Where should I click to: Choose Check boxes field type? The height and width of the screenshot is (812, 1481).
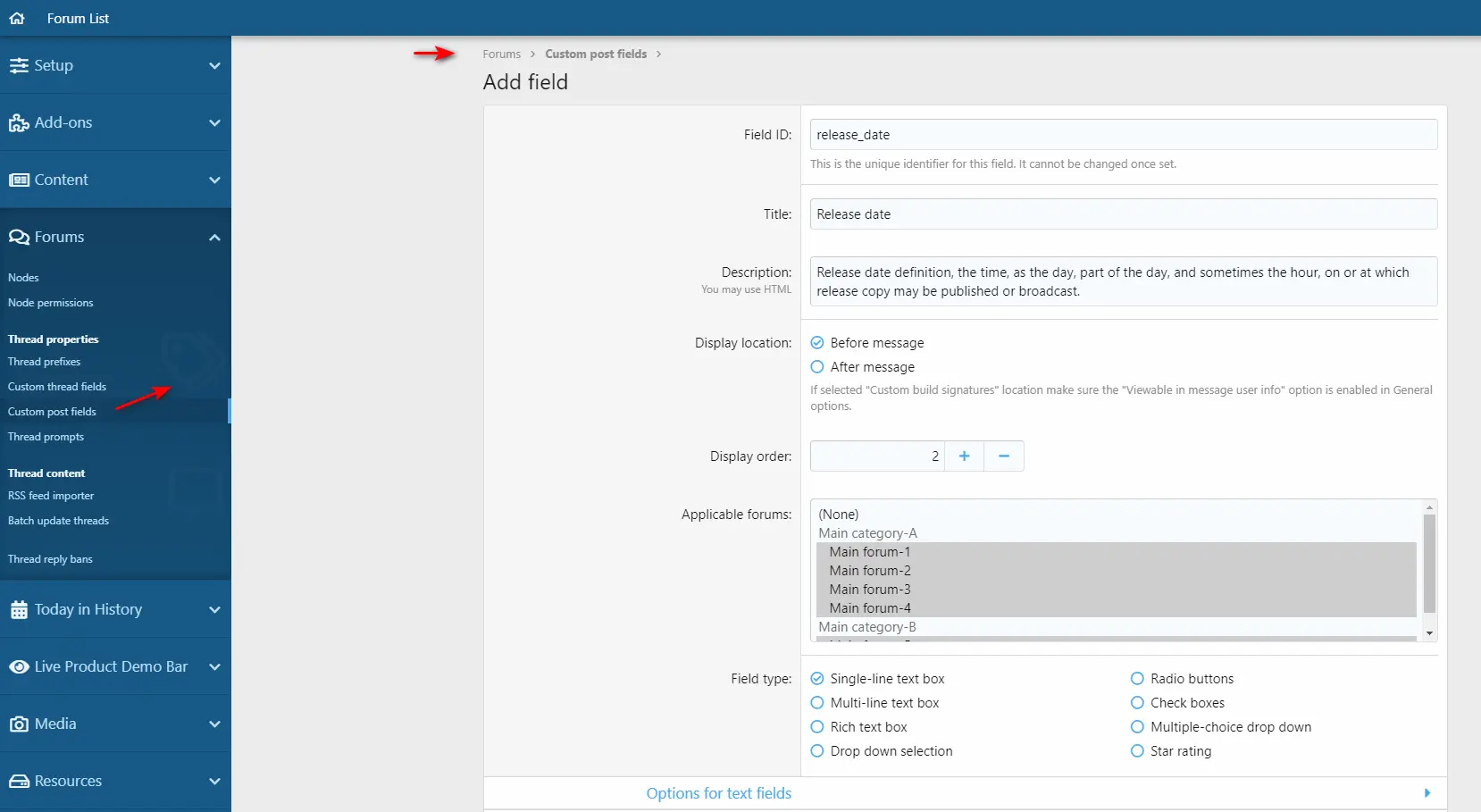1137,703
